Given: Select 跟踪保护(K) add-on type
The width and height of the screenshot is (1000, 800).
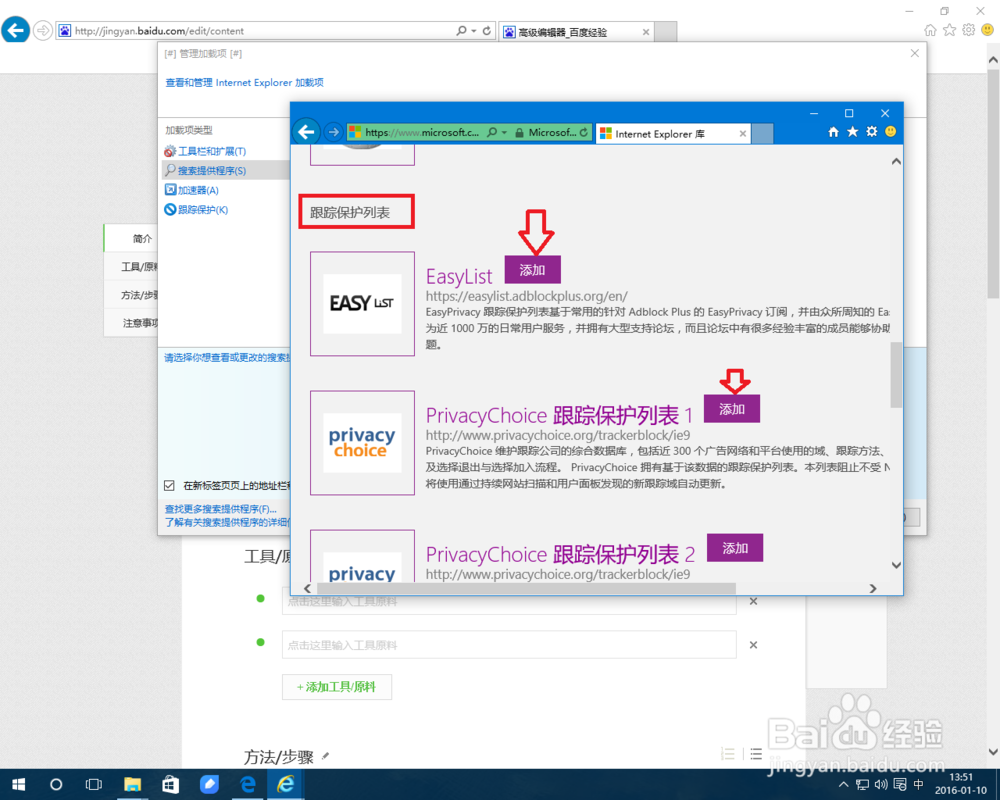Looking at the screenshot, I should (196, 209).
